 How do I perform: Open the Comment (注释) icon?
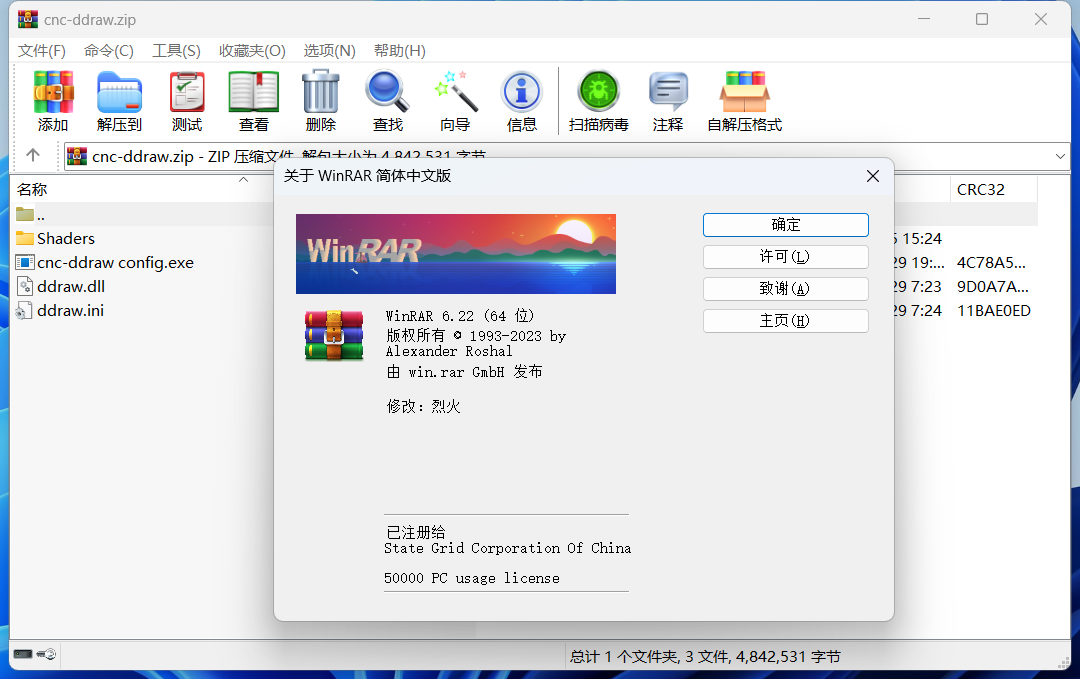pos(667,92)
